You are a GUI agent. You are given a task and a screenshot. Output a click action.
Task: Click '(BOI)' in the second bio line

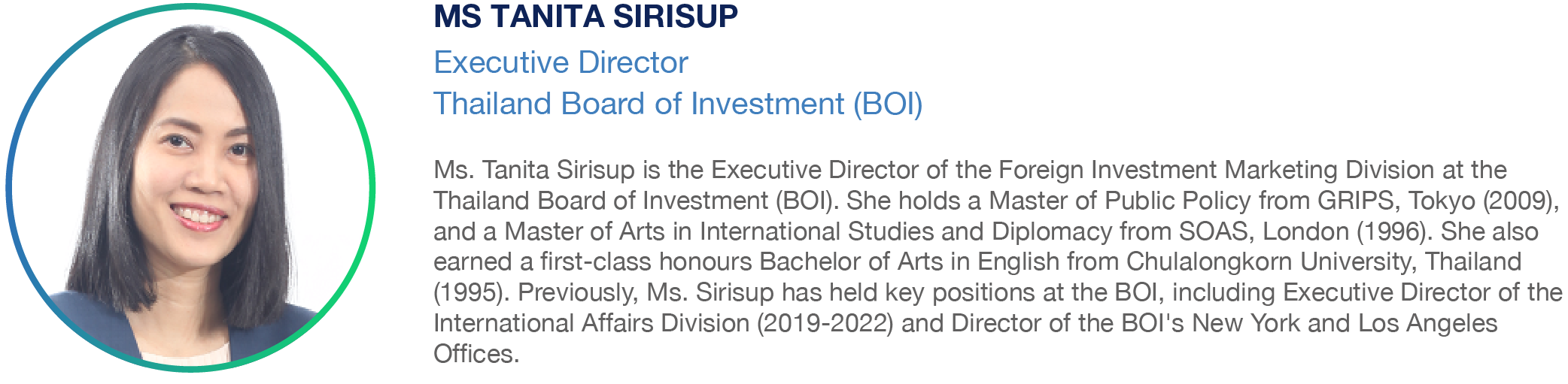click(806, 201)
